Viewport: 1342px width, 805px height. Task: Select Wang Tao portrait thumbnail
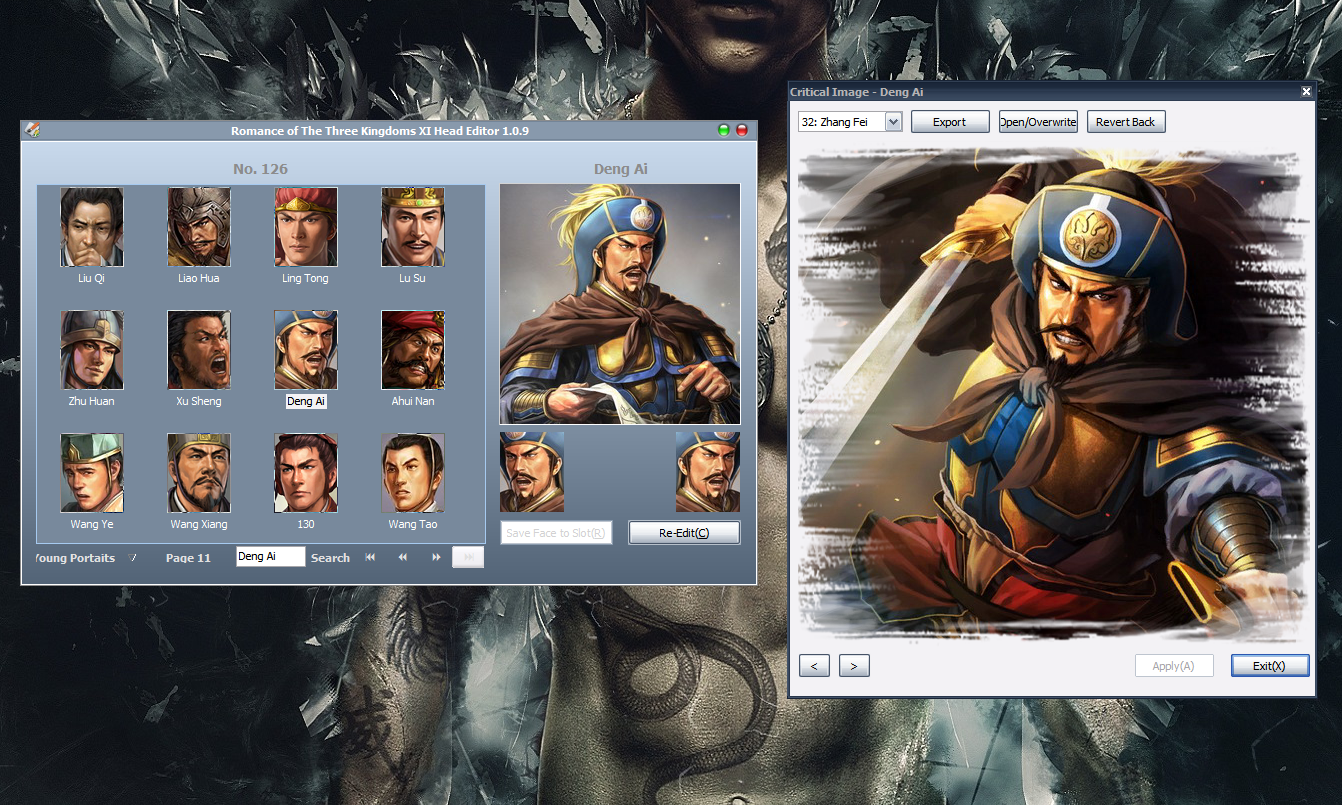click(x=412, y=473)
